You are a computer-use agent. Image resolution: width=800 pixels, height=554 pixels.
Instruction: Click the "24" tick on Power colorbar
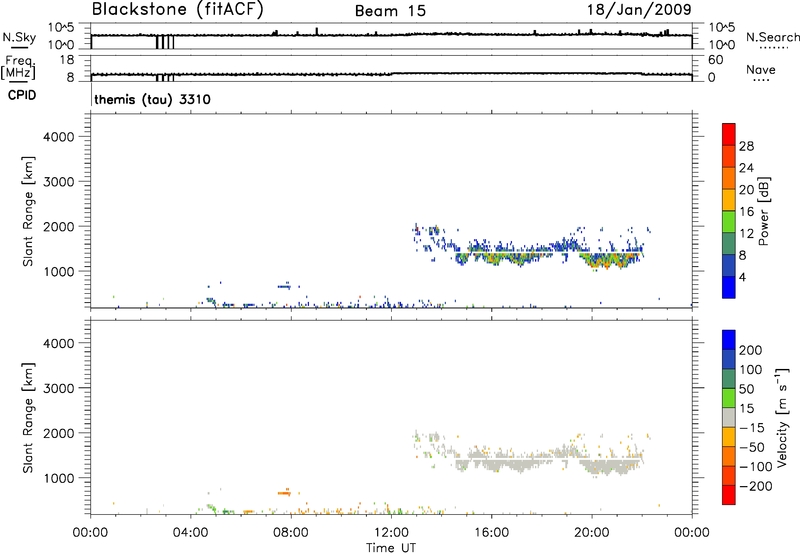point(746,168)
